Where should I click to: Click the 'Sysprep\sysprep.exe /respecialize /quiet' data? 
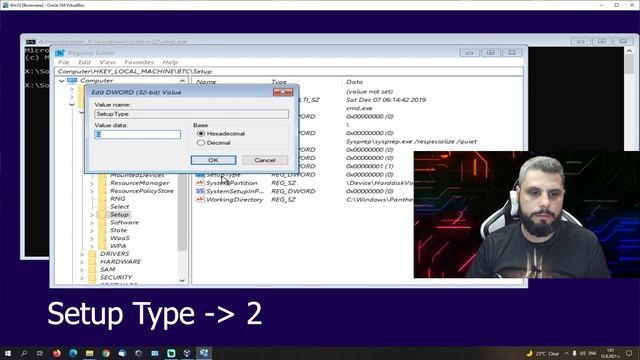tap(411, 142)
